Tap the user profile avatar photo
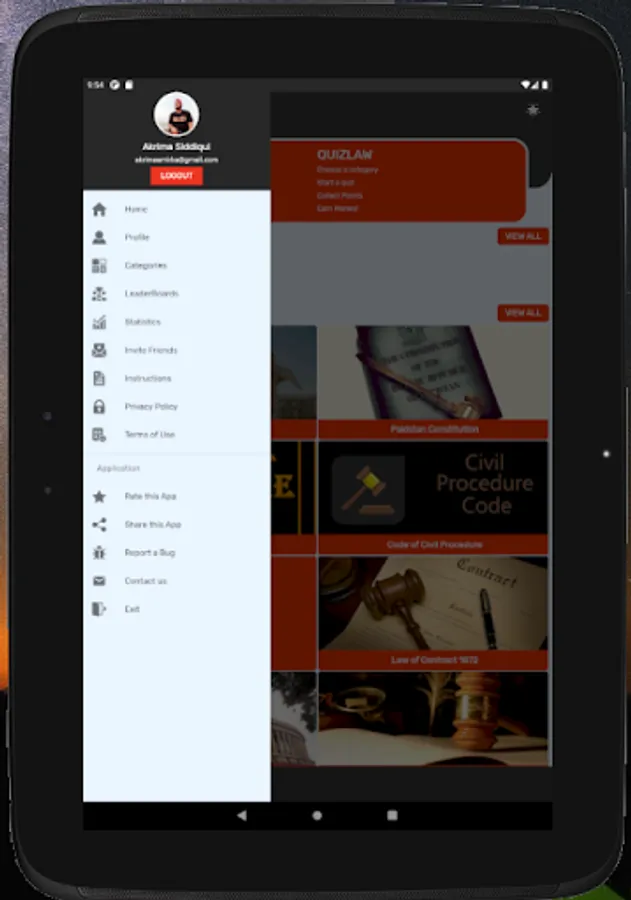Screen dimensions: 631x900 [x=176, y=114]
